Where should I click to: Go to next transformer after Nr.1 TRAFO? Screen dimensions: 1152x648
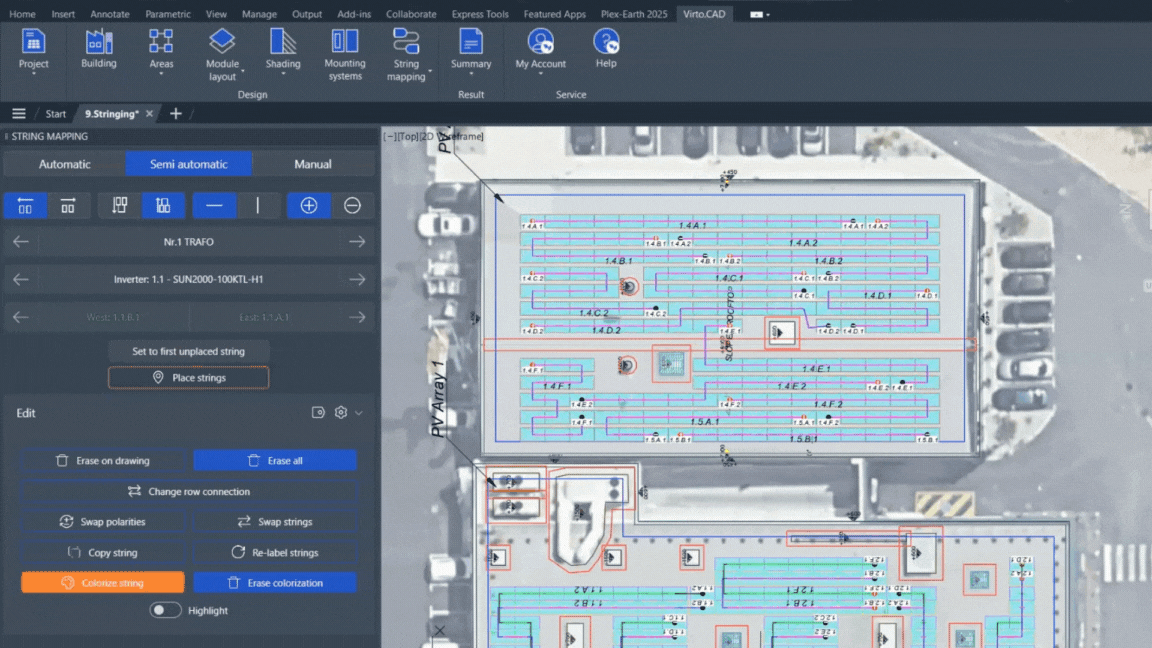(x=357, y=242)
